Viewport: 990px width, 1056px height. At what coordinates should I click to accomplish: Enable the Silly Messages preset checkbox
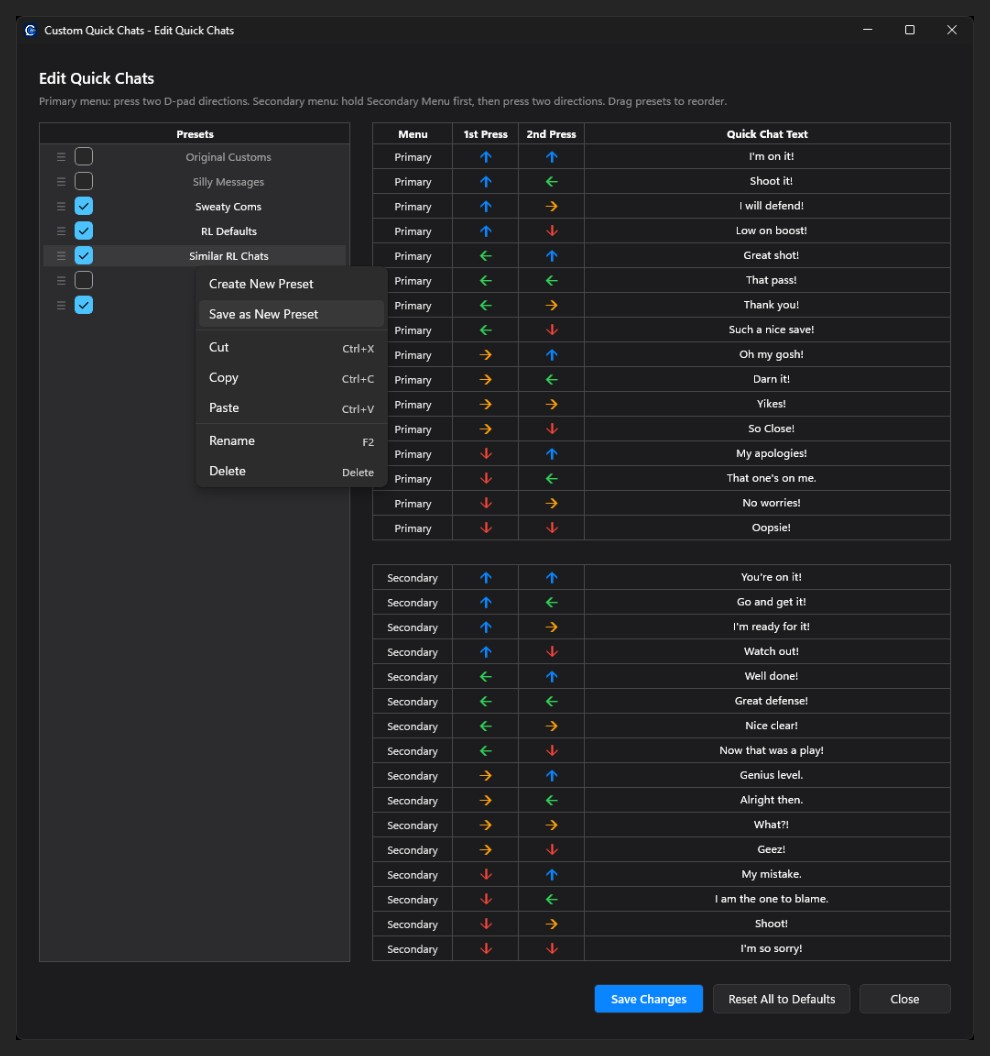(x=84, y=181)
